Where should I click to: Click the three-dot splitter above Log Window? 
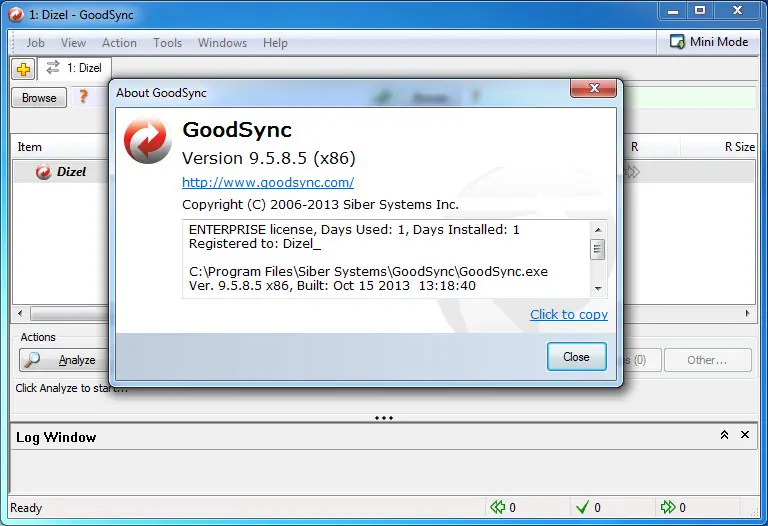coord(384,418)
